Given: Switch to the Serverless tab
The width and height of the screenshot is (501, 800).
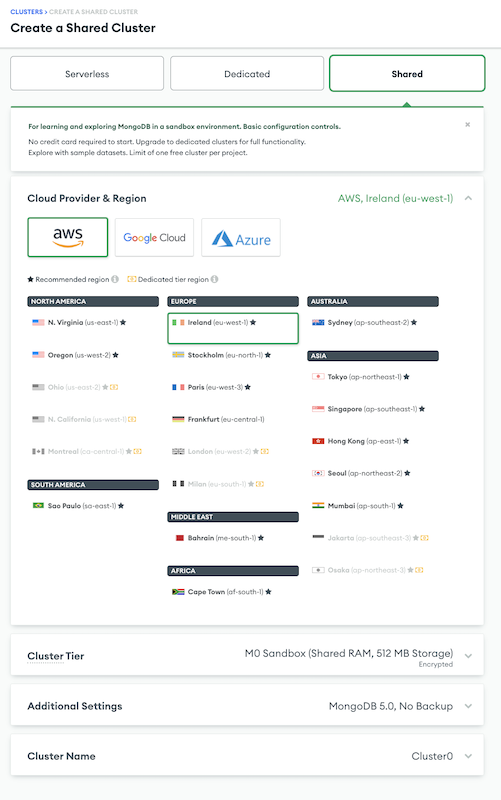Looking at the screenshot, I should coord(87,73).
